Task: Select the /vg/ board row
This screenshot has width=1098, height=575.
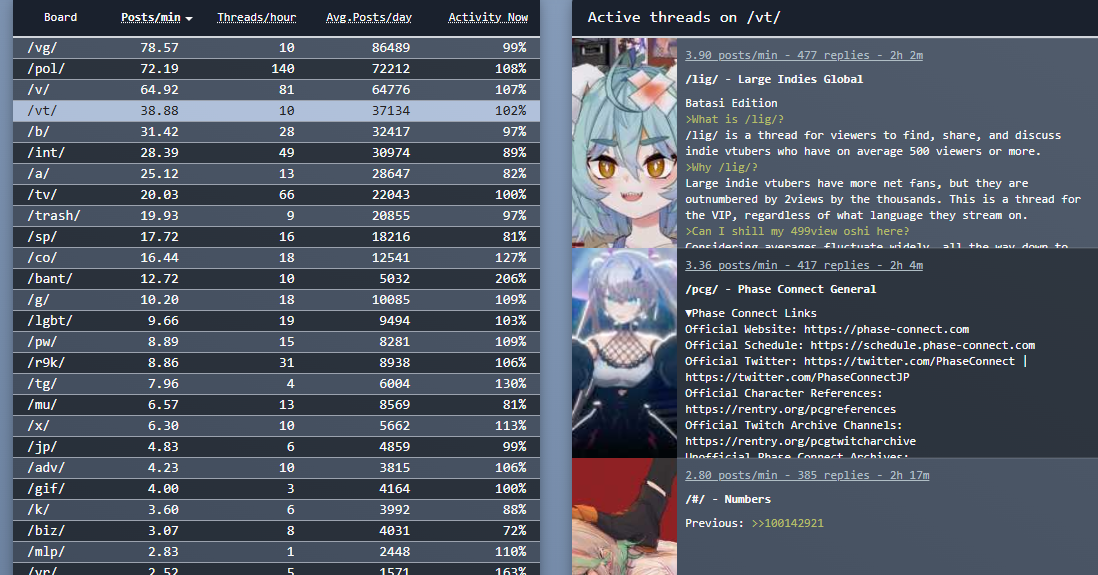Action: [x=277, y=48]
